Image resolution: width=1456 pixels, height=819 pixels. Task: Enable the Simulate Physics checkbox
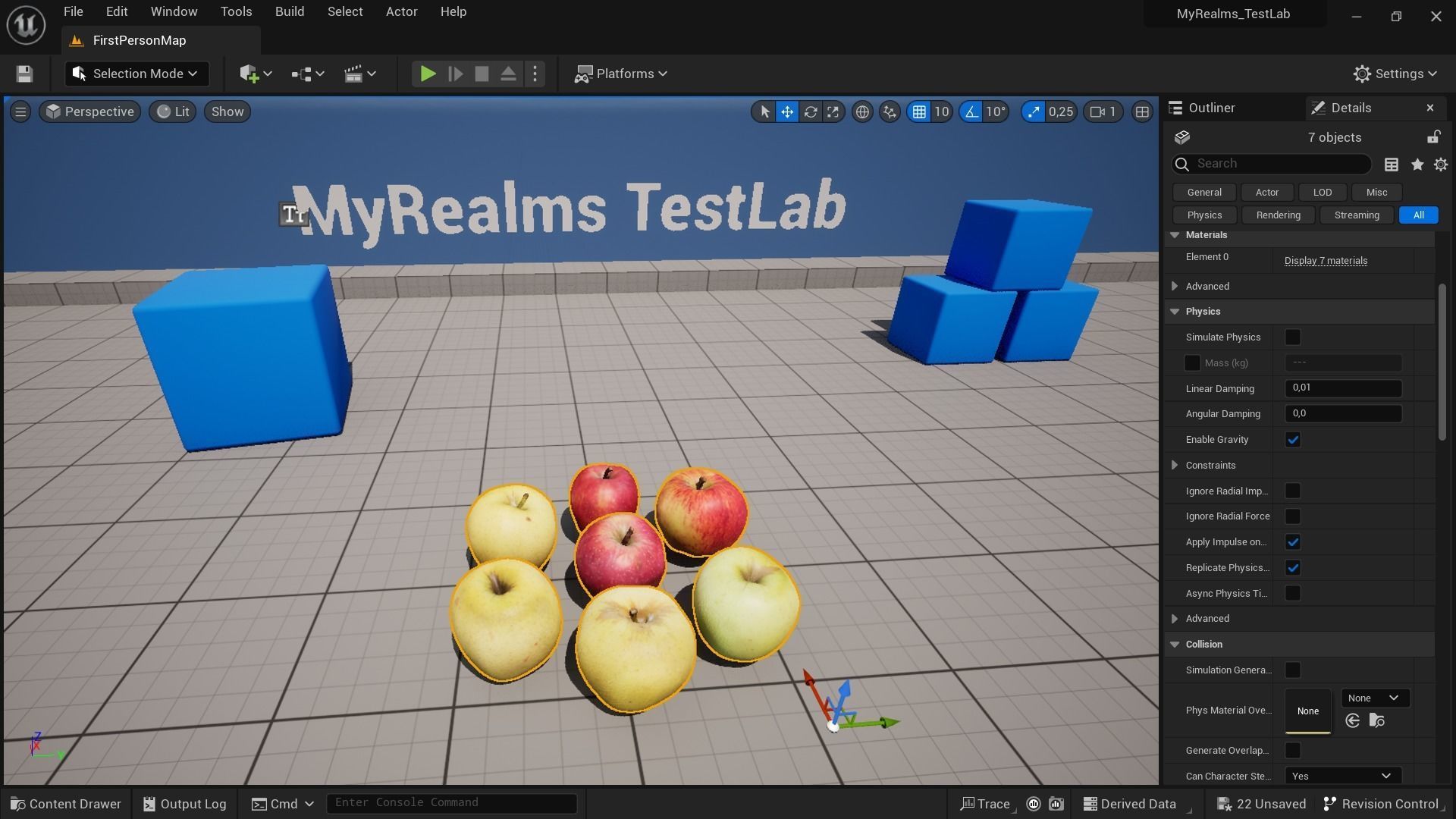pyautogui.click(x=1293, y=337)
